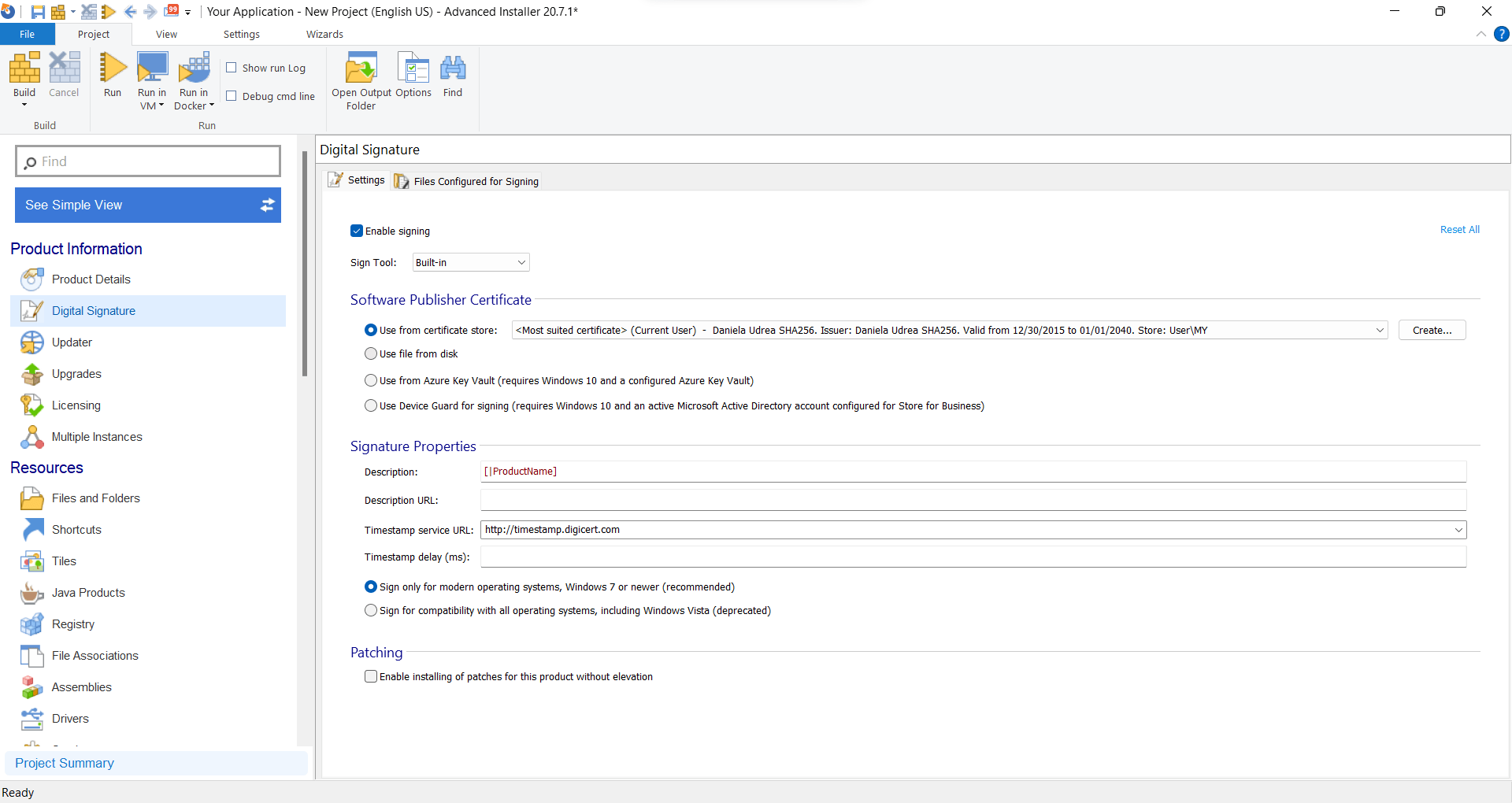Click the Create... certificate button
This screenshot has width=1512, height=803.
[x=1432, y=330]
